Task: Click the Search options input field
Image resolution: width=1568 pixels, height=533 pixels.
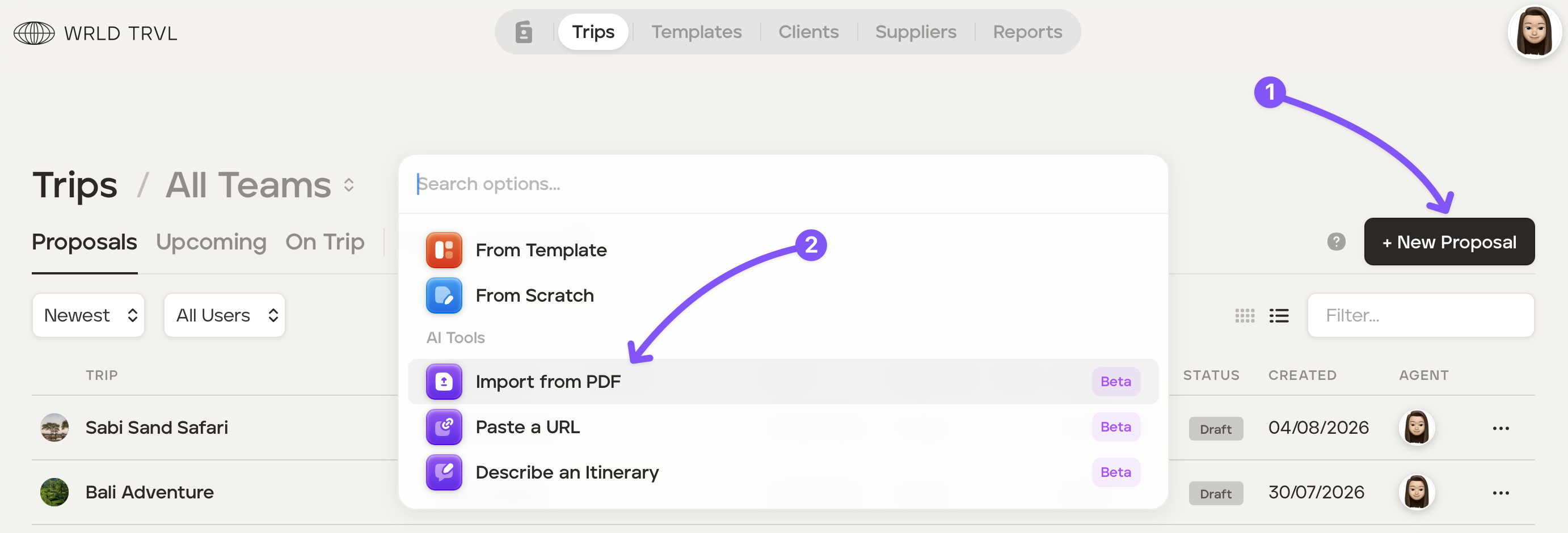Action: (x=783, y=184)
